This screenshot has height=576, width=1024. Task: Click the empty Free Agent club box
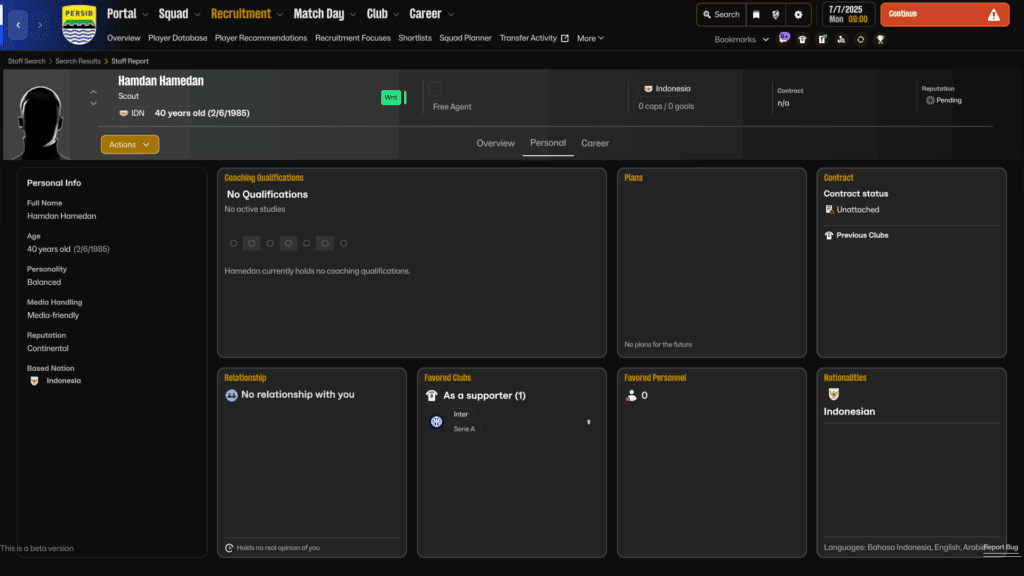coord(435,90)
